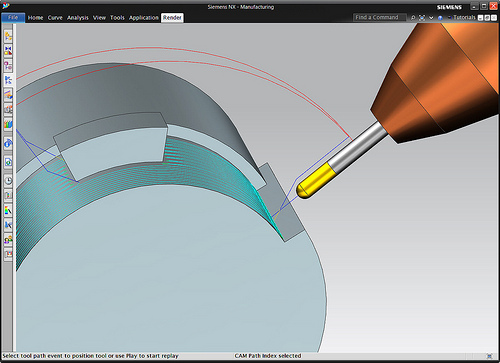Image resolution: width=500 pixels, height=363 pixels.
Task: Maximize the Siemens NX application window
Action: tap(484, 6)
